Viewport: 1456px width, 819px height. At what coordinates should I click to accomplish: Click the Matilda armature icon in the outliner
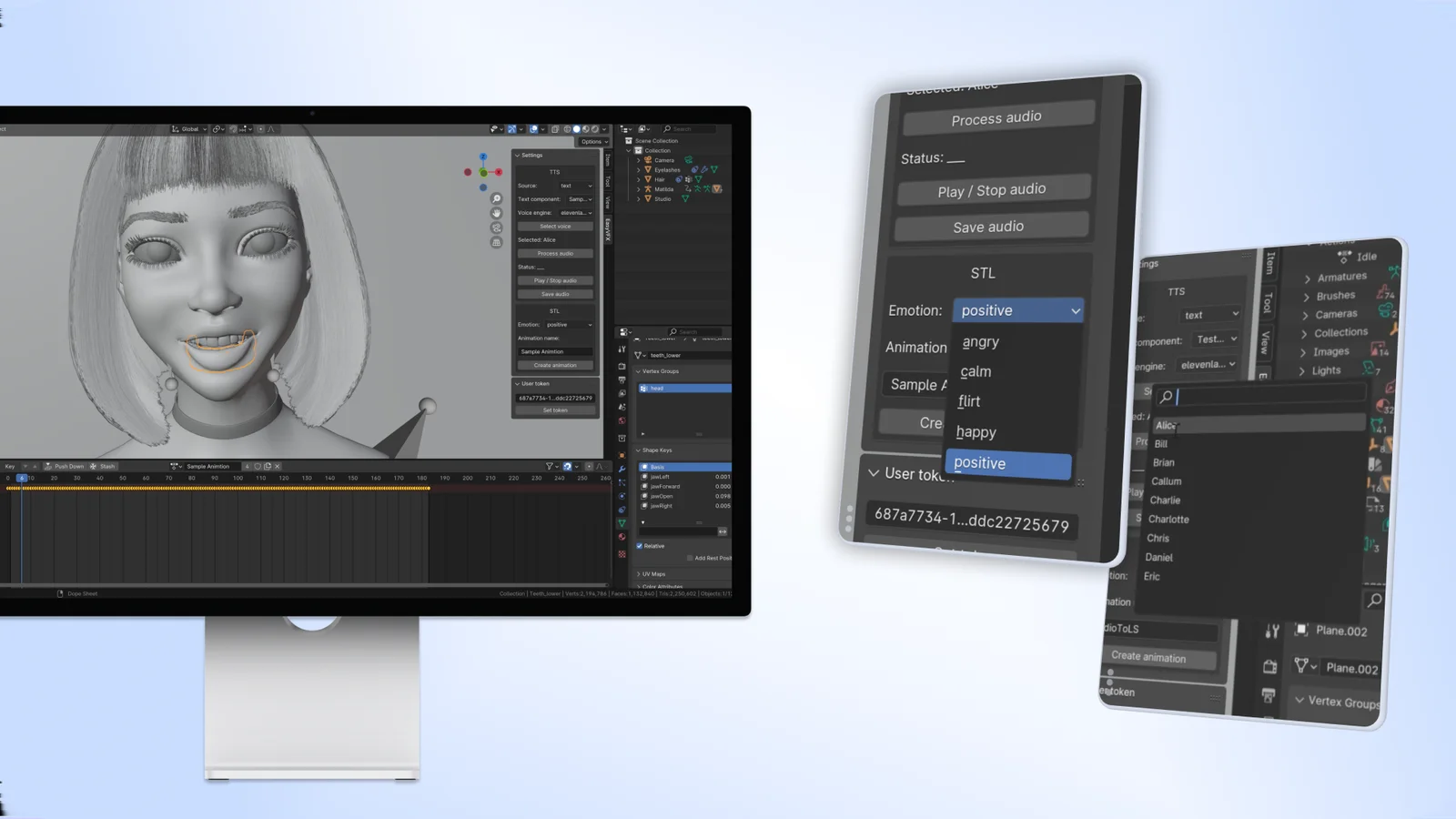coord(648,189)
